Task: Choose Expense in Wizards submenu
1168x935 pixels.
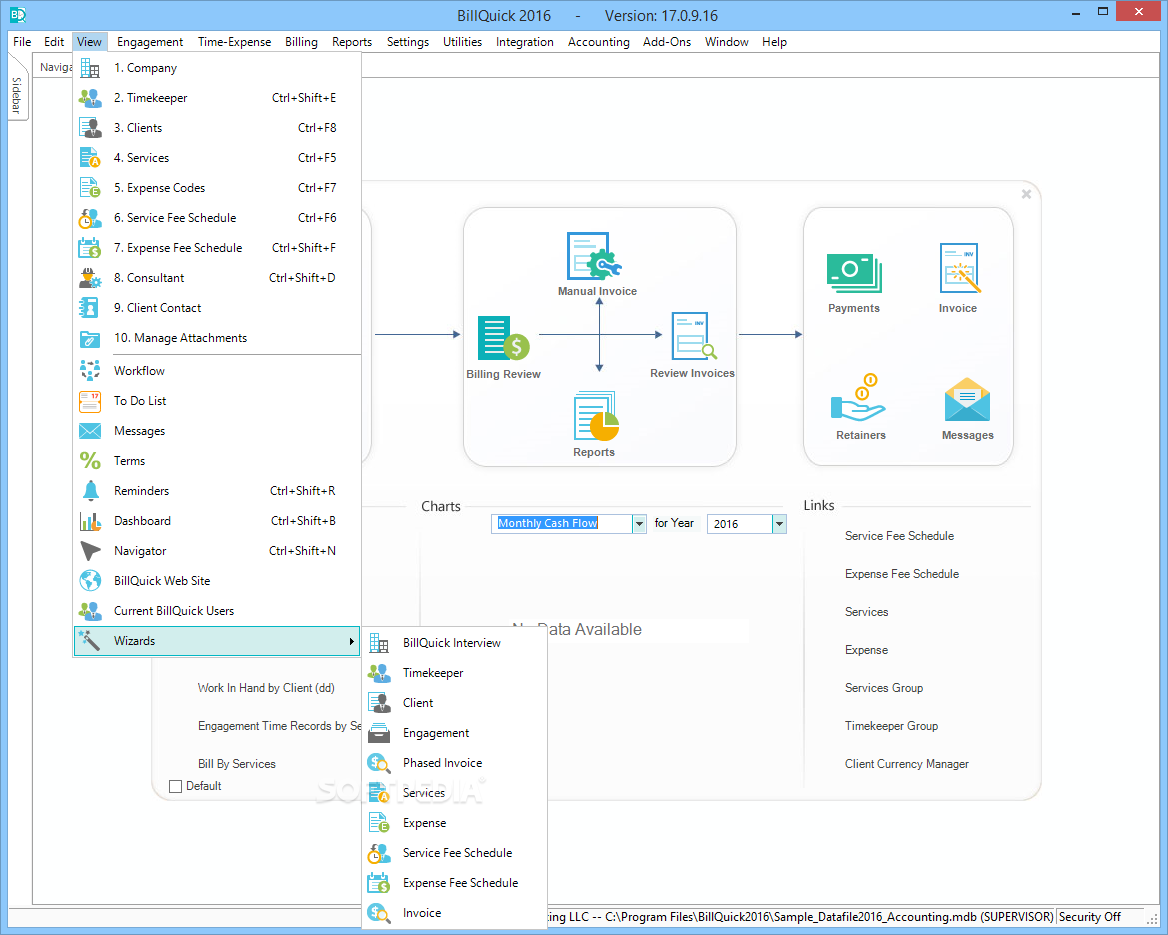Action: [x=454, y=823]
